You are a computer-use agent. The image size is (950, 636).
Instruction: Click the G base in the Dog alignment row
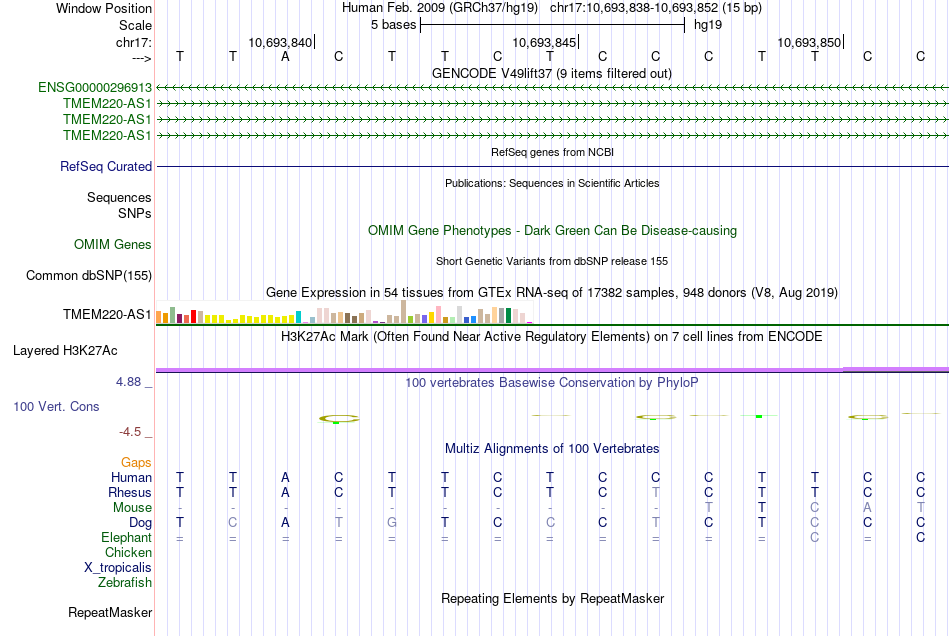click(x=392, y=523)
